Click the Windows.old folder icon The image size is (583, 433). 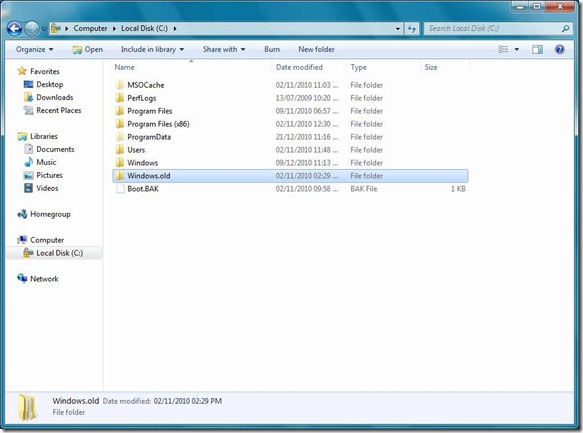[x=120, y=176]
